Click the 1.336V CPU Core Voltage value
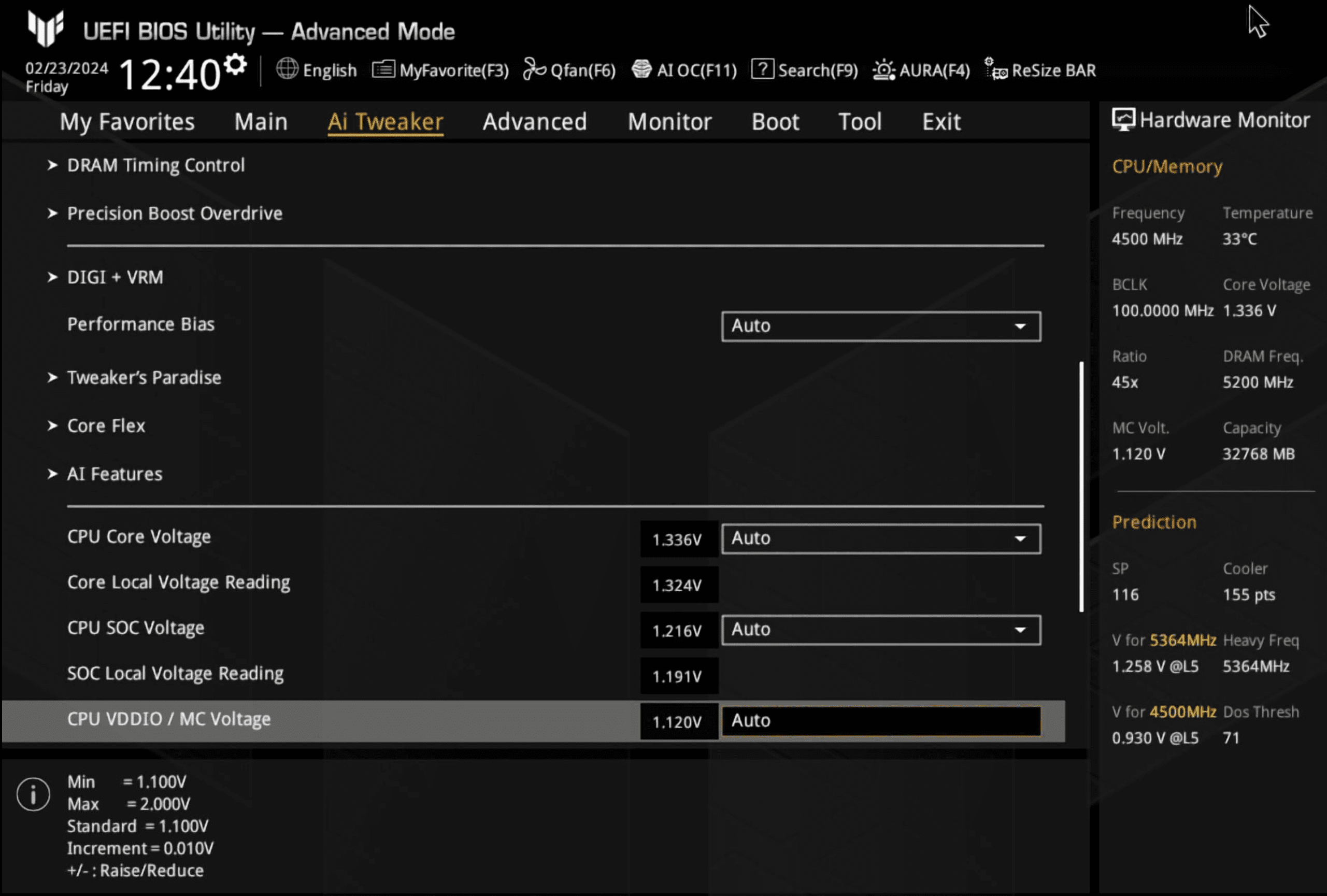 [679, 539]
